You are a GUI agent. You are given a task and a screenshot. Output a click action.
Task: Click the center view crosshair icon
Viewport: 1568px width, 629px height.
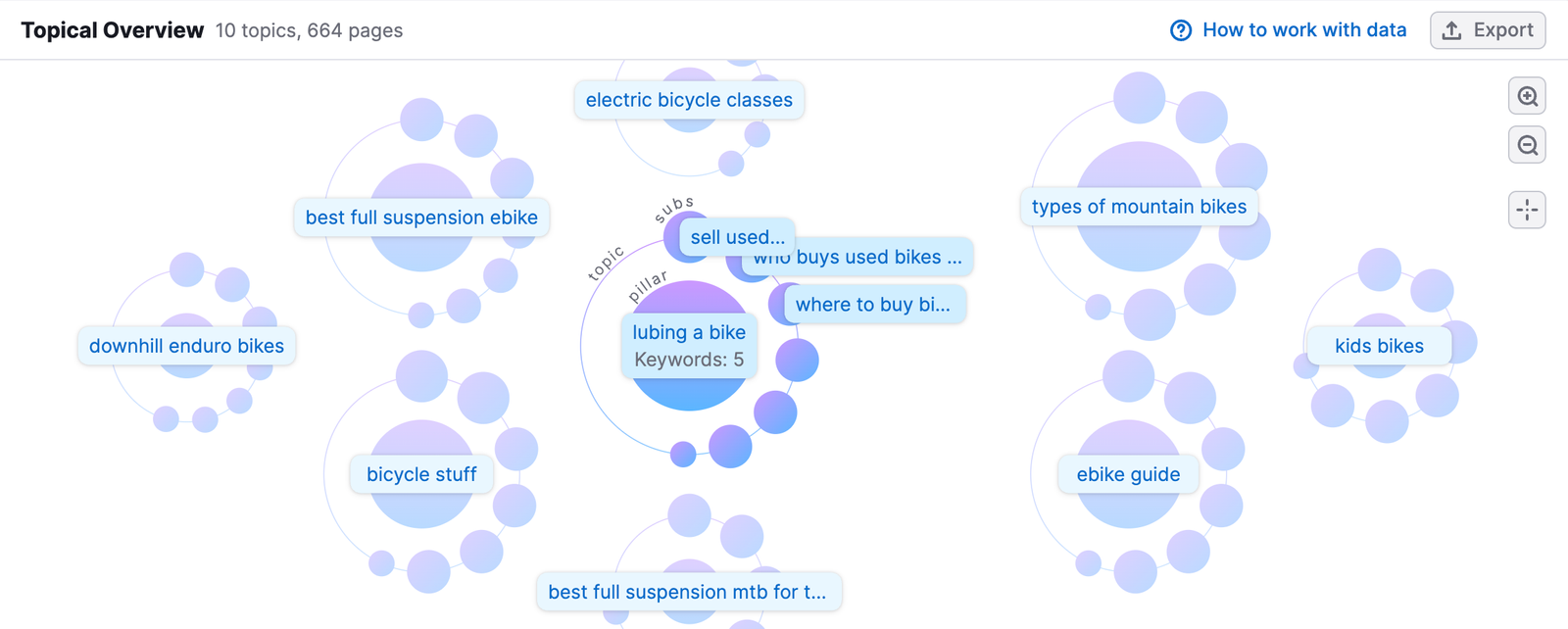click(1527, 210)
